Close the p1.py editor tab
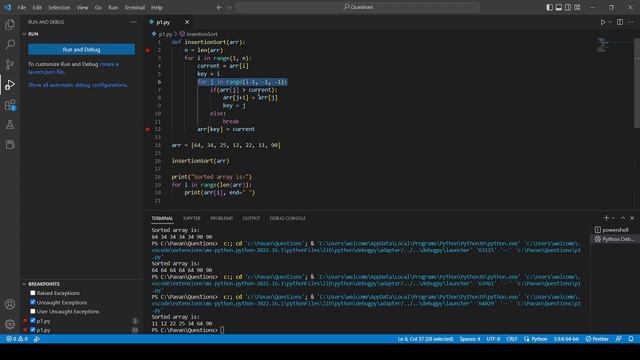The height and width of the screenshot is (360, 640). pyautogui.click(x=187, y=22)
